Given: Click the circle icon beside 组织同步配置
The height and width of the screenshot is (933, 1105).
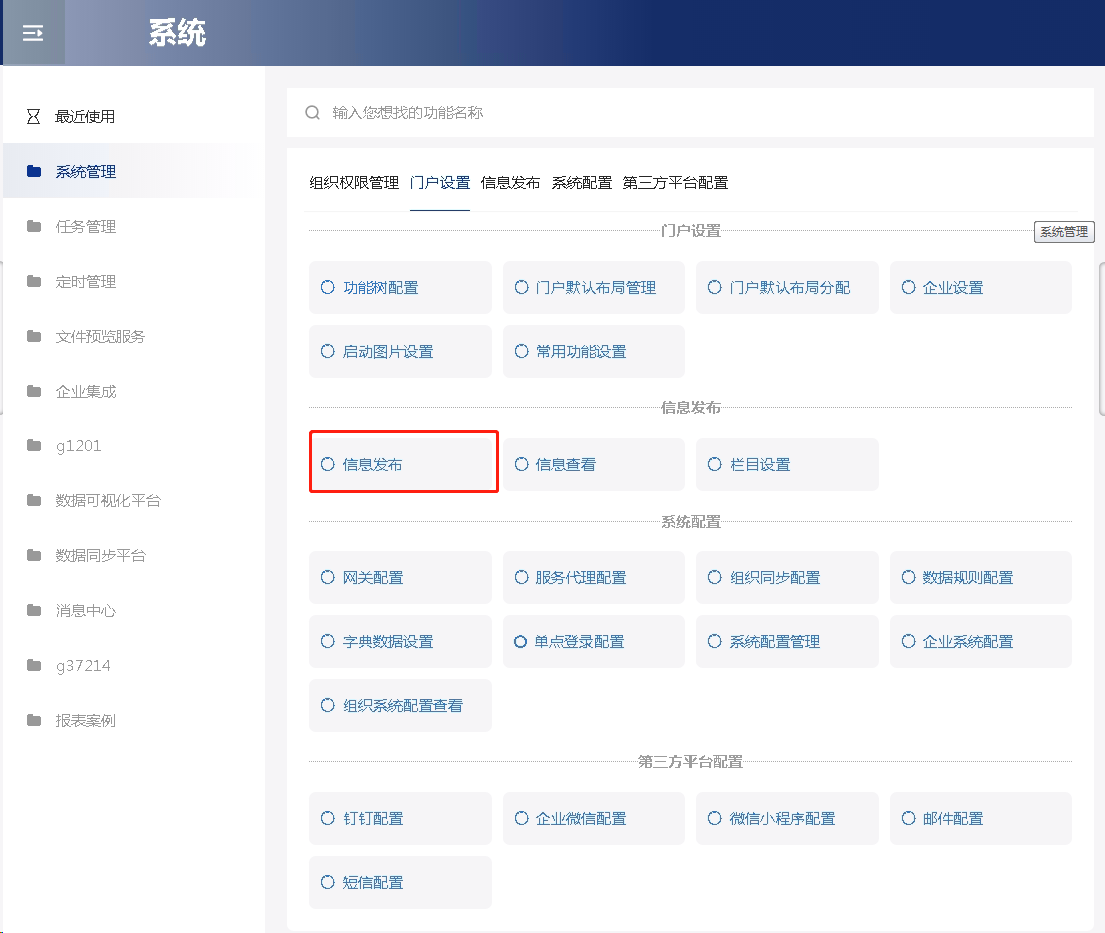Looking at the screenshot, I should click(x=715, y=578).
